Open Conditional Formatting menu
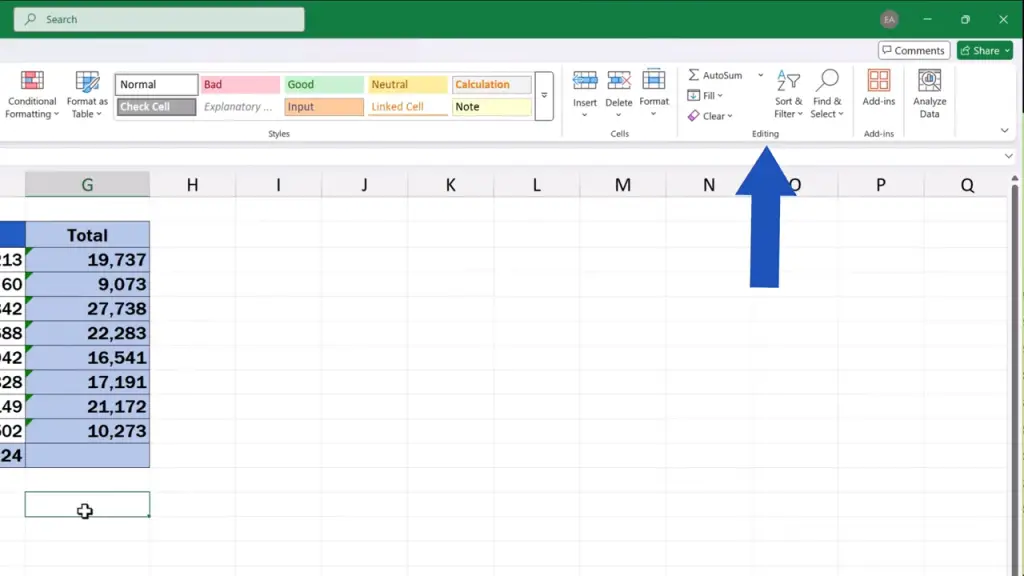Screen dimensions: 1024x576 click(32, 95)
